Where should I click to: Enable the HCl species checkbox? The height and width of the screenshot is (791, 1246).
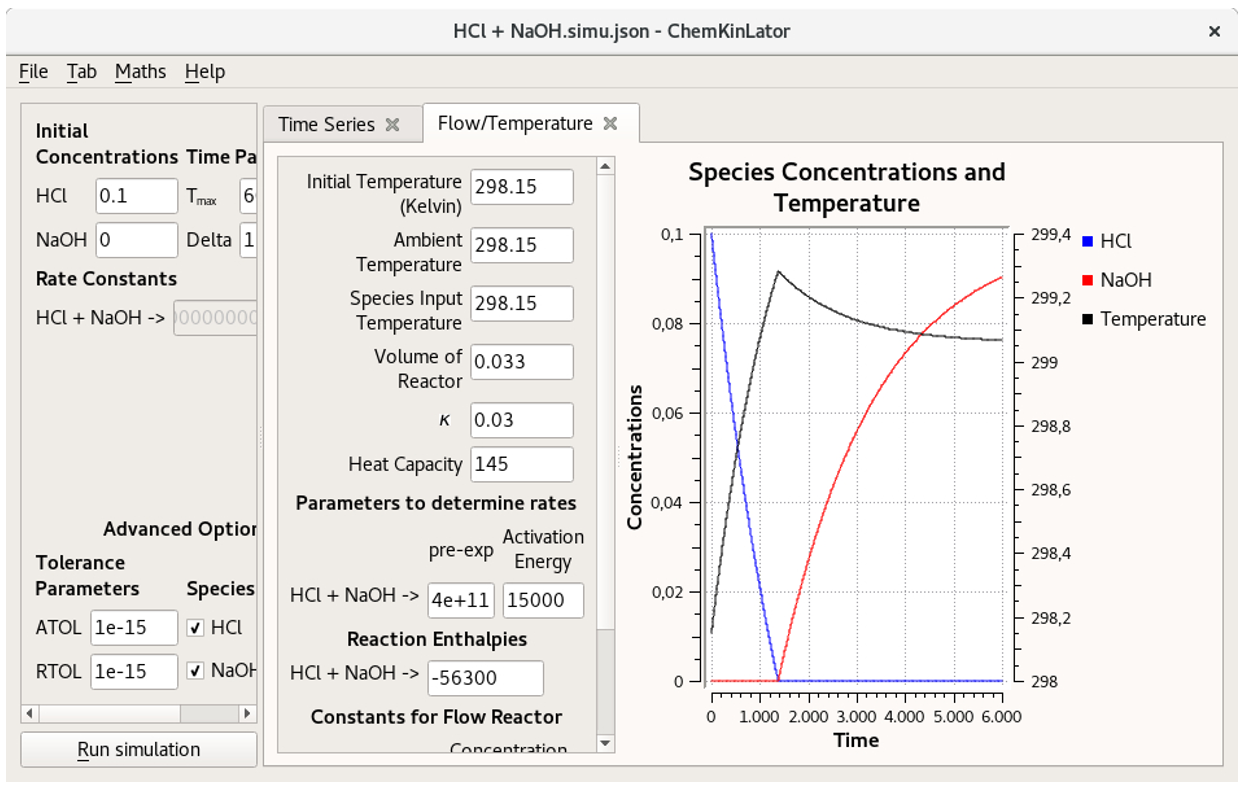point(194,628)
